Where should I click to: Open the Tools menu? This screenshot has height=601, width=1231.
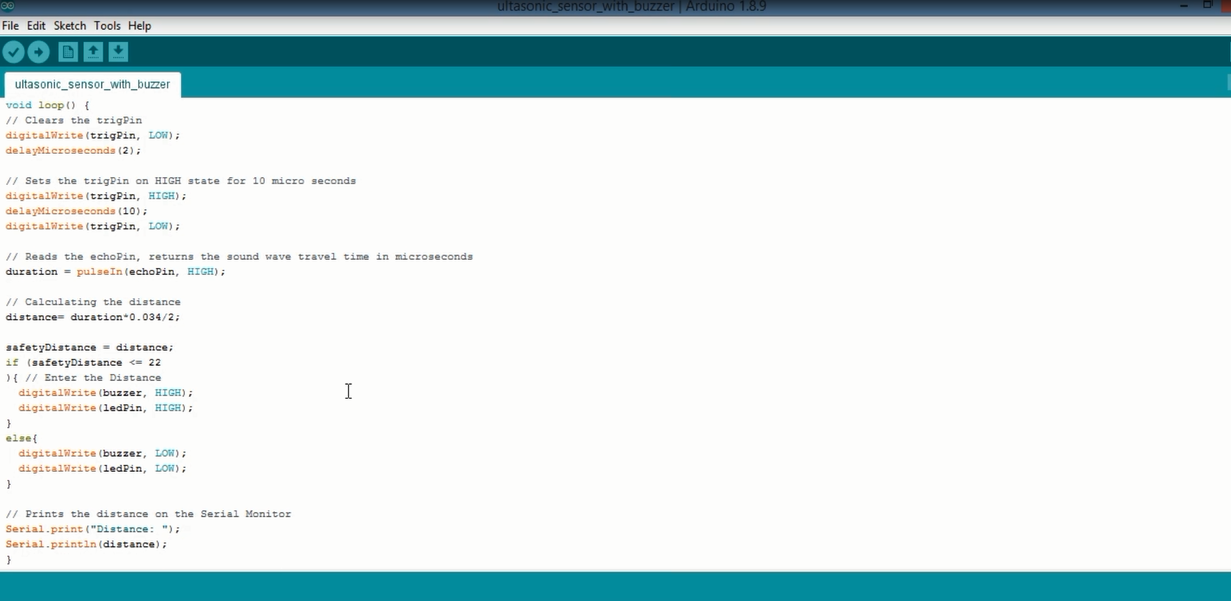[107, 26]
